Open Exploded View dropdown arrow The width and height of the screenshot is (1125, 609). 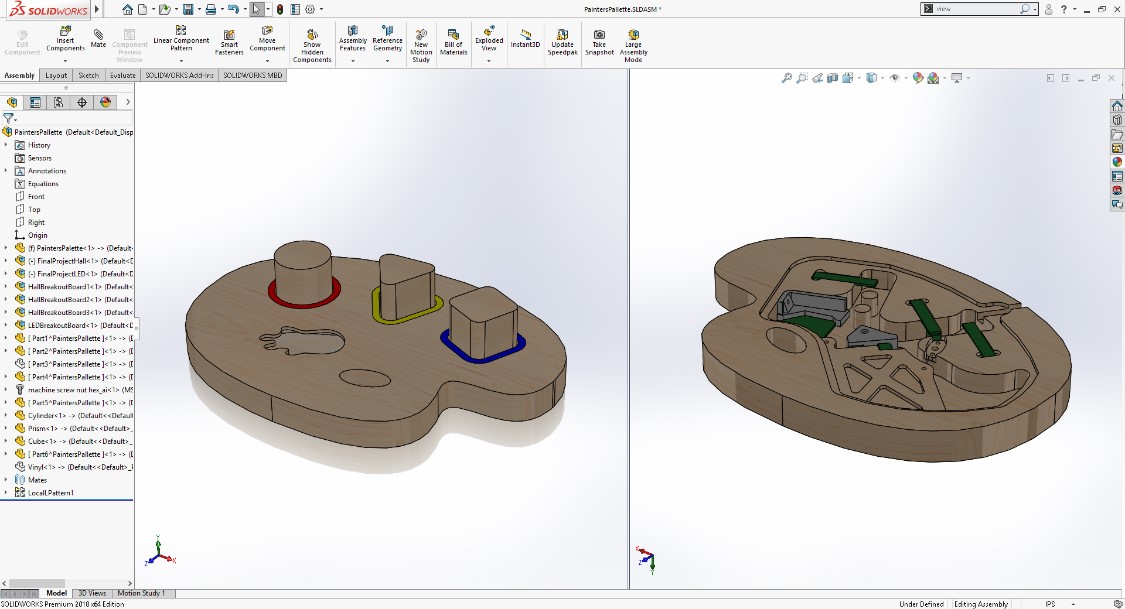pos(489,60)
